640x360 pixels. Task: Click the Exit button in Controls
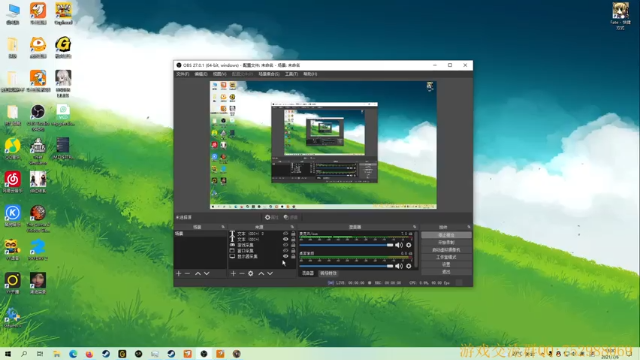pyautogui.click(x=446, y=272)
